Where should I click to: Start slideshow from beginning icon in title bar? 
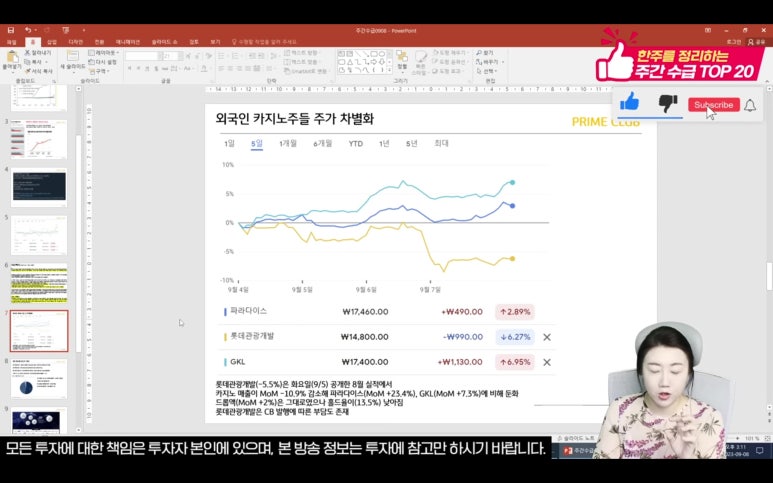66,31
